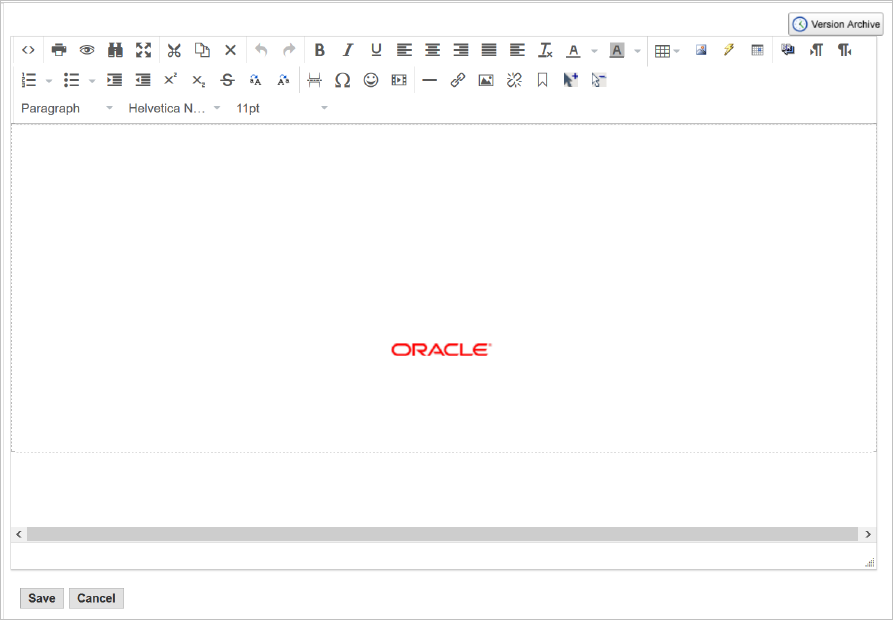Image resolution: width=893 pixels, height=620 pixels.
Task: Select Align right
Action: pyautogui.click(x=461, y=50)
